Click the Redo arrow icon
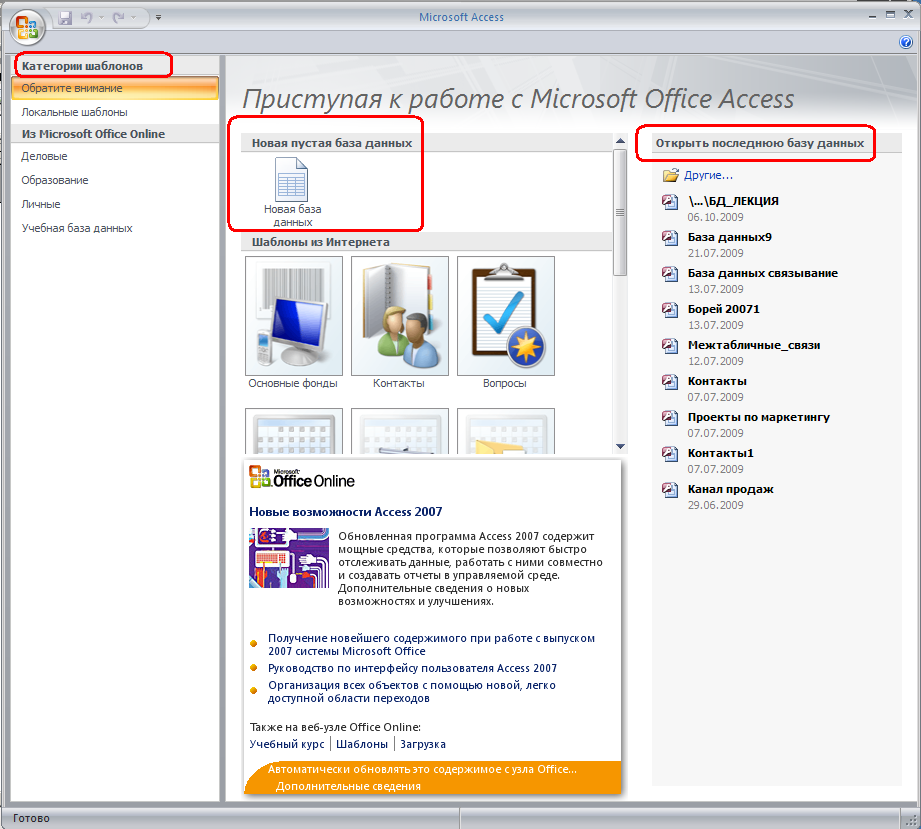 tap(119, 18)
